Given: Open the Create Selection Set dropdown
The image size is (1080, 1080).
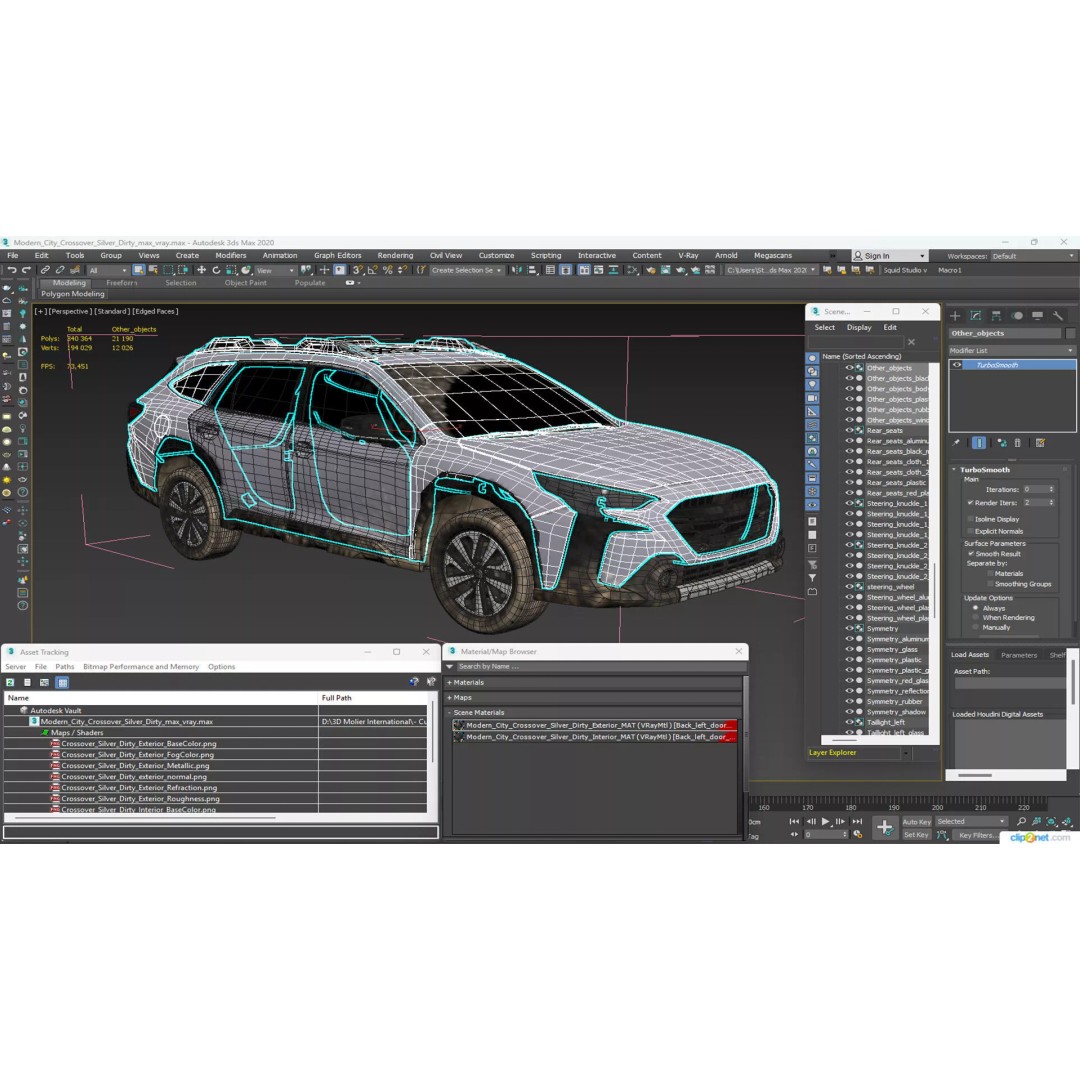Looking at the screenshot, I should click(466, 270).
